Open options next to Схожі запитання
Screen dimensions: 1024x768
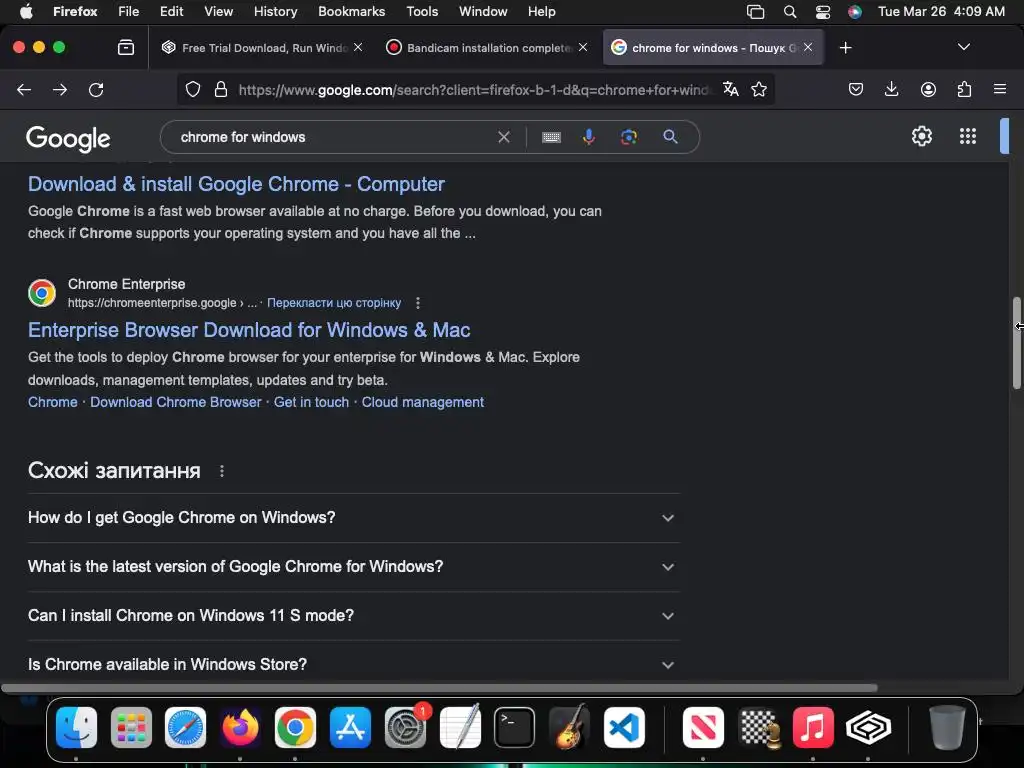click(x=222, y=472)
